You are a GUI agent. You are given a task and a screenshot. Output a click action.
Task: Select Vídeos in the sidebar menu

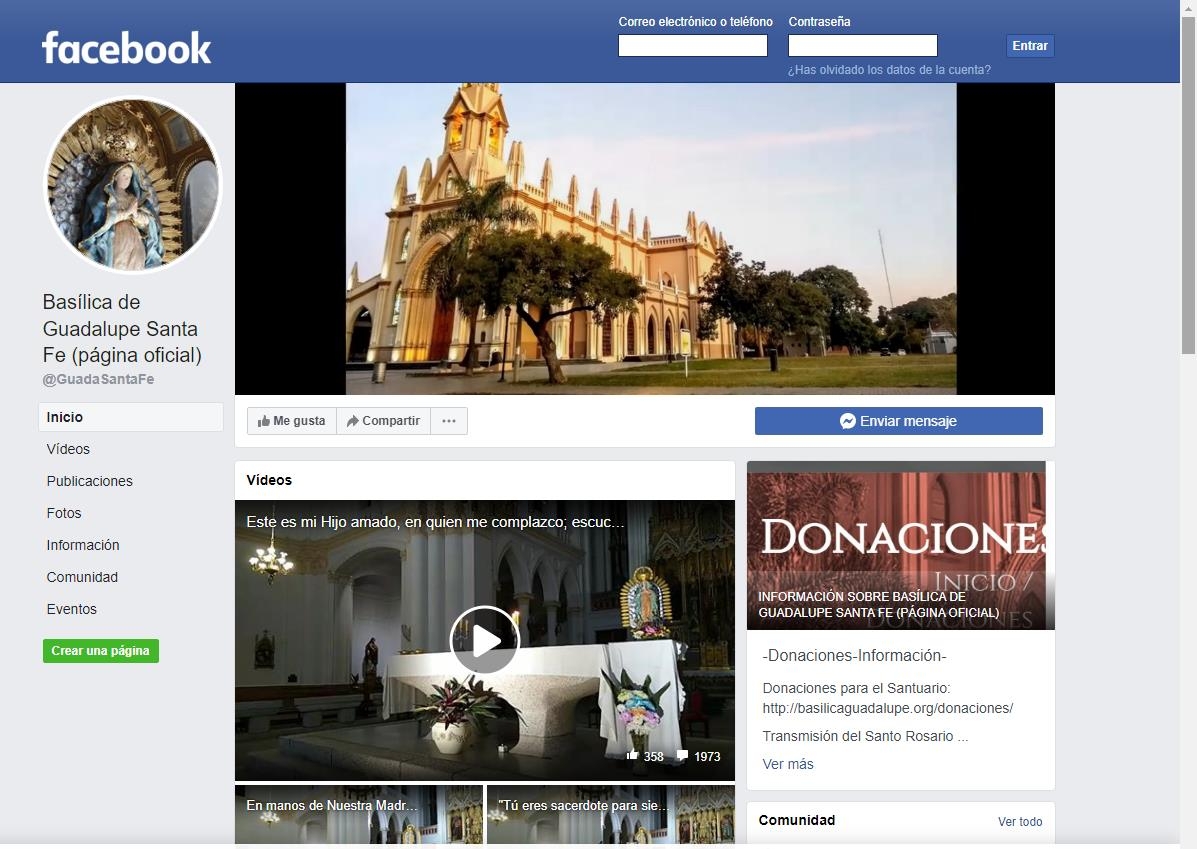(x=68, y=449)
